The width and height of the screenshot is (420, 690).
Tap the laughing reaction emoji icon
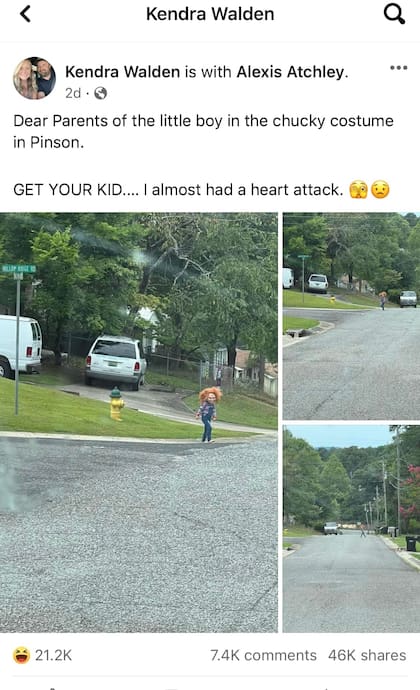point(21,655)
